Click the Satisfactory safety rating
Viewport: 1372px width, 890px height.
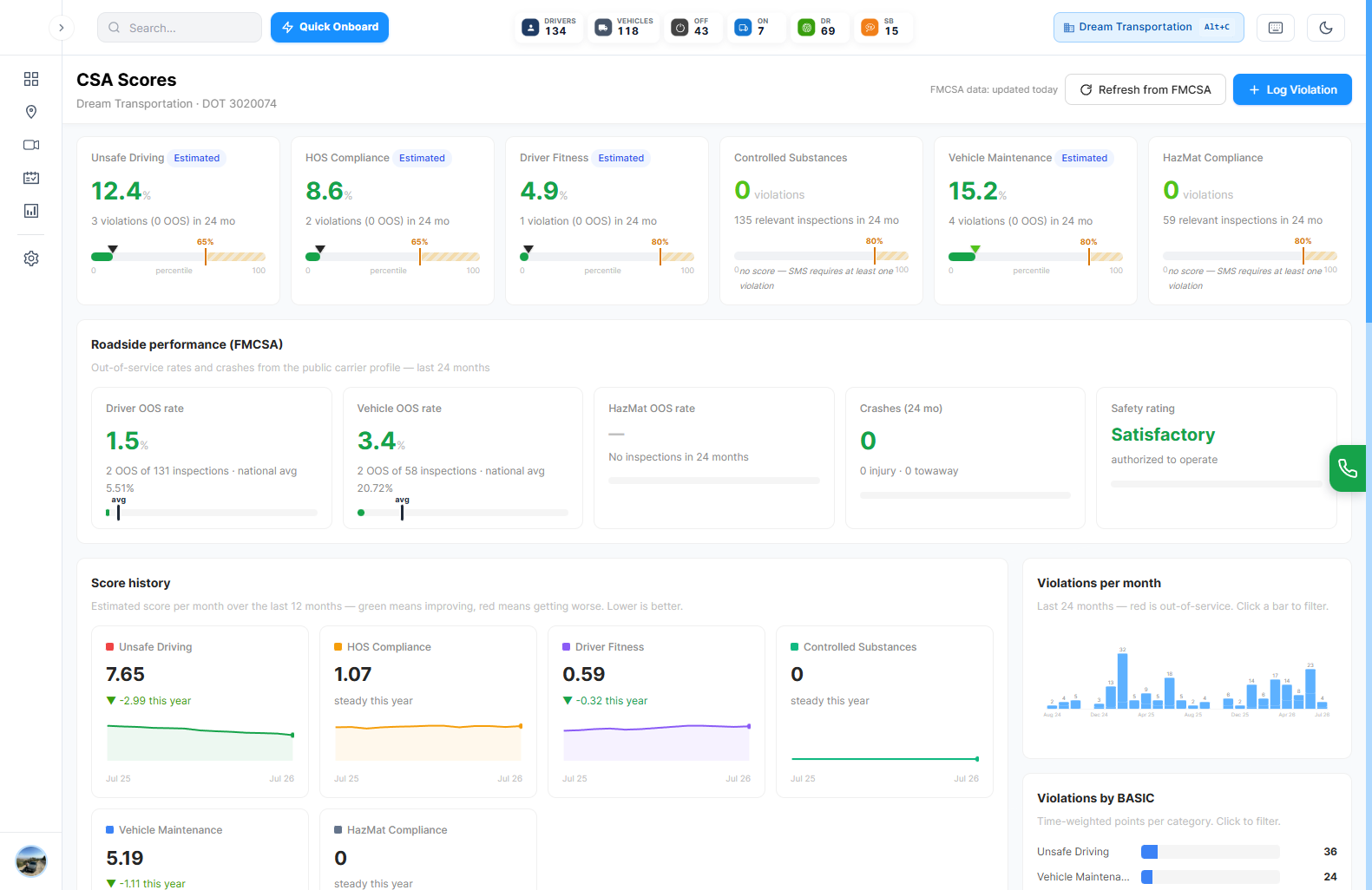click(1163, 435)
